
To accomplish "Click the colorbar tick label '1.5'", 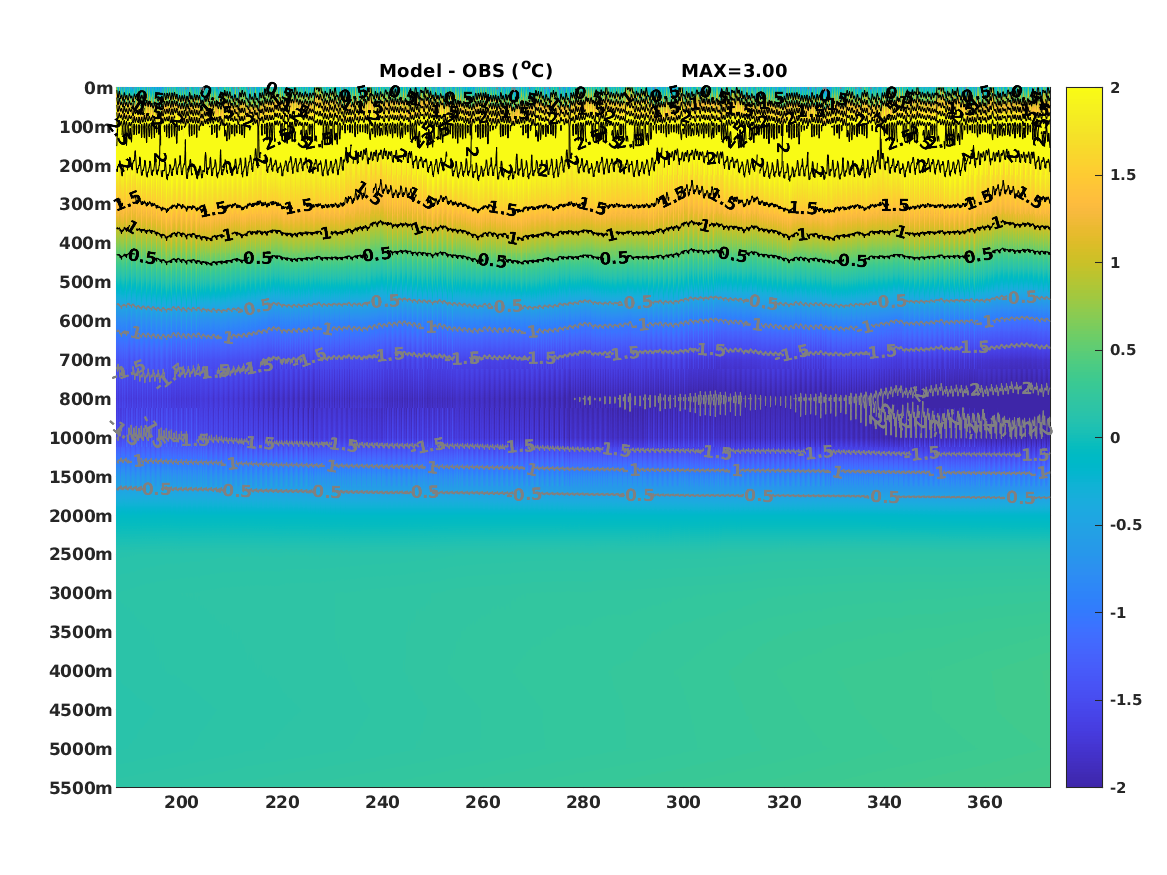I will (1123, 175).
